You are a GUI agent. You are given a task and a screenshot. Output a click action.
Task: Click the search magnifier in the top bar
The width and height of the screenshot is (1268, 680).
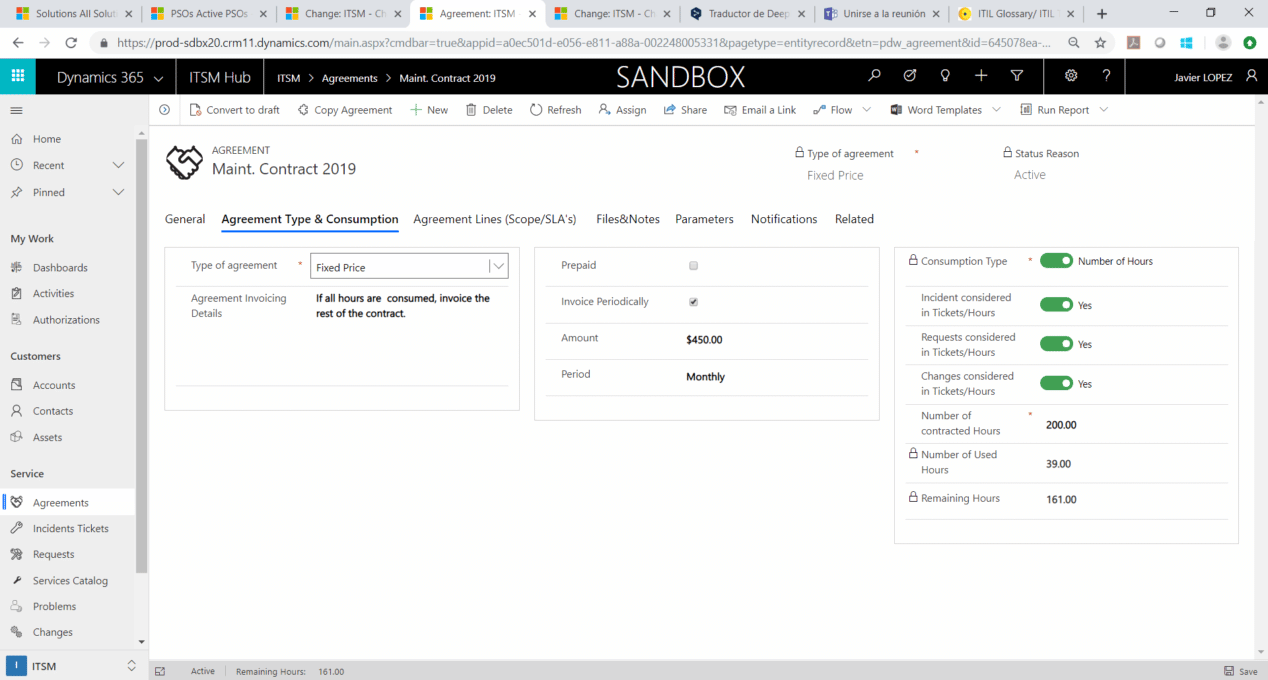tap(874, 76)
